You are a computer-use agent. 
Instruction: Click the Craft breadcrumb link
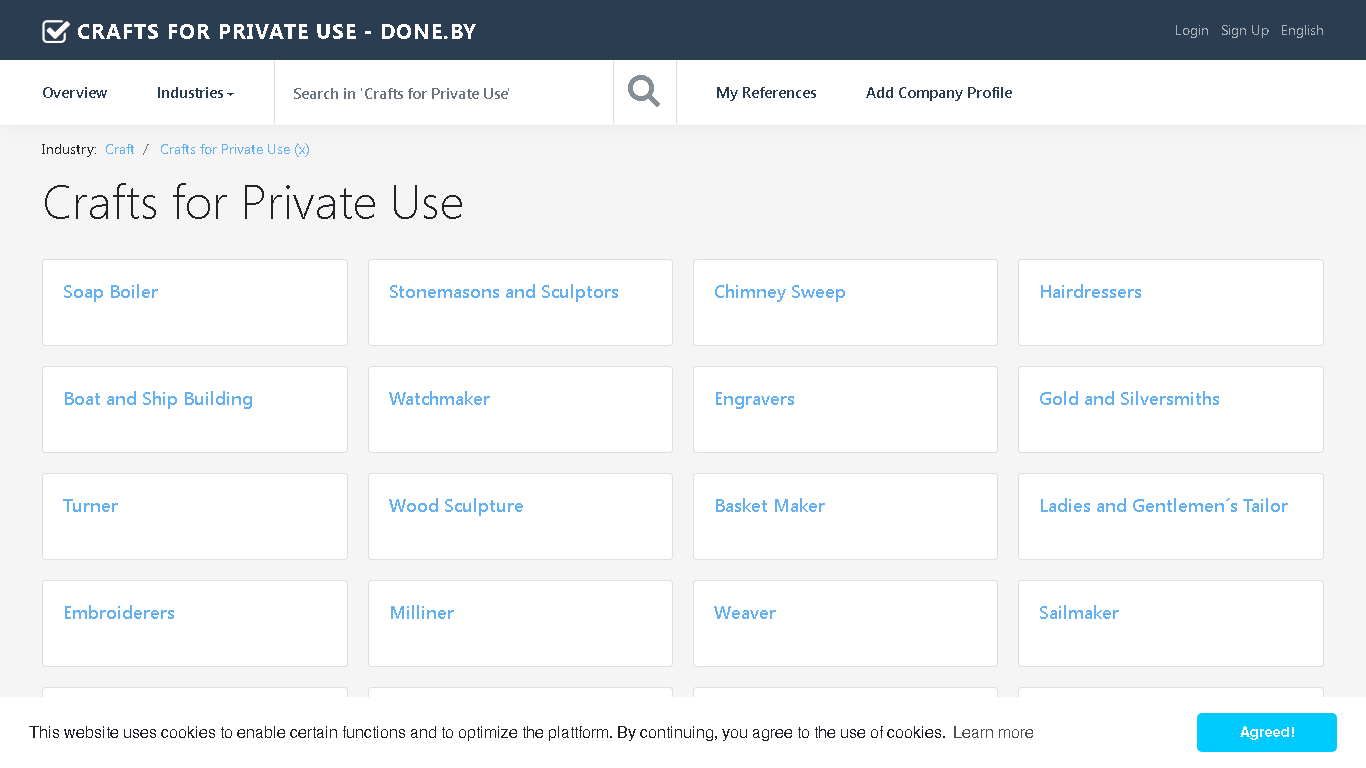120,149
